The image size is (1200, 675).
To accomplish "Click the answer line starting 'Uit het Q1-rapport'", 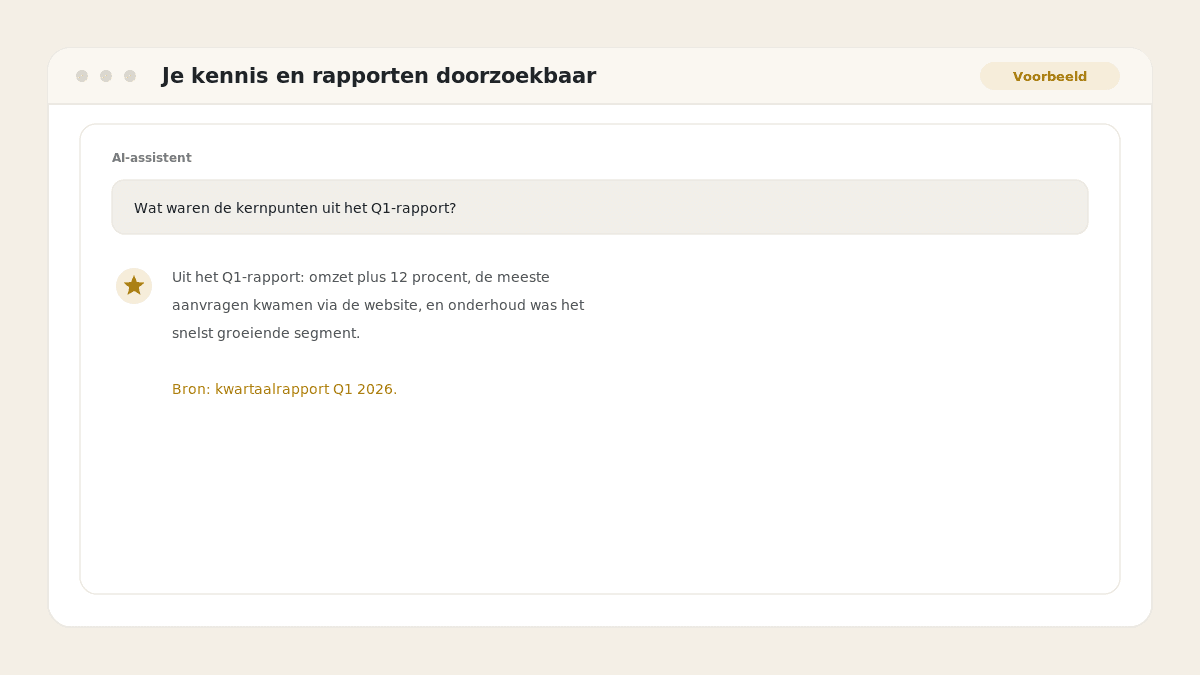I will pyautogui.click(x=361, y=277).
